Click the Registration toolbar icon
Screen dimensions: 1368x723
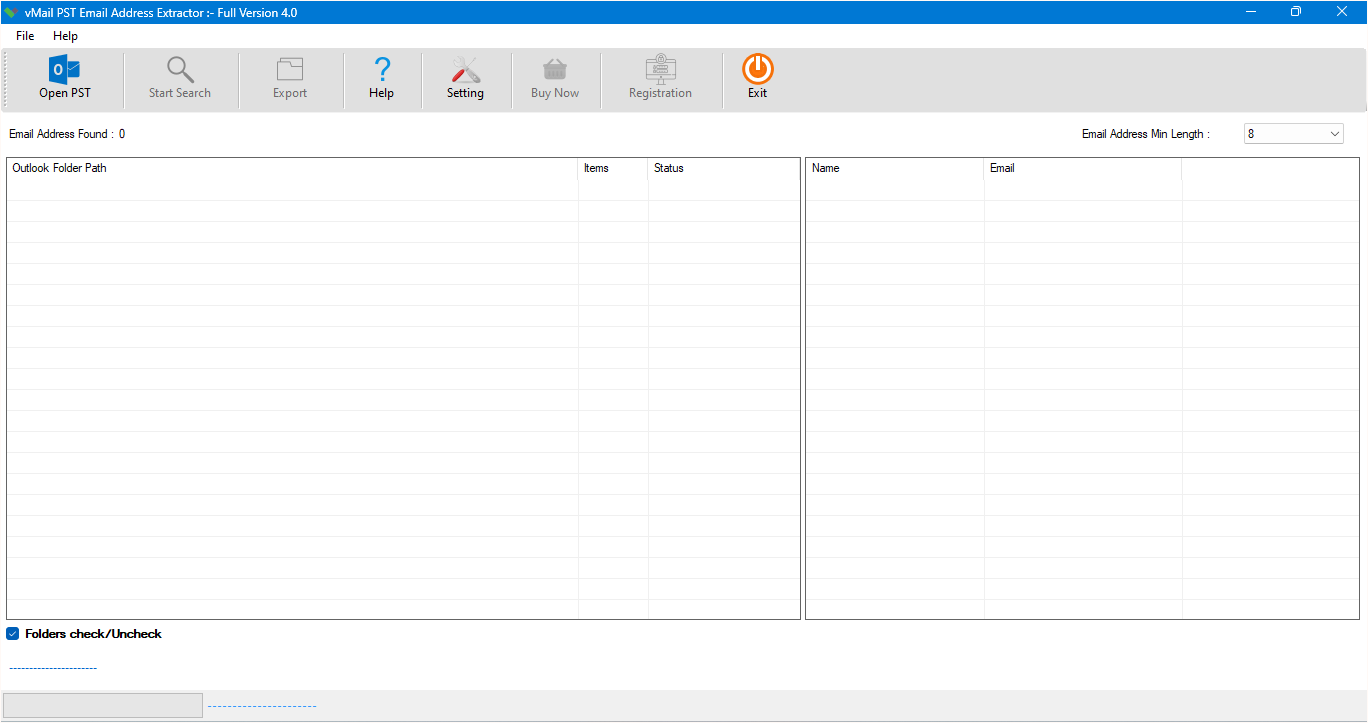click(660, 69)
